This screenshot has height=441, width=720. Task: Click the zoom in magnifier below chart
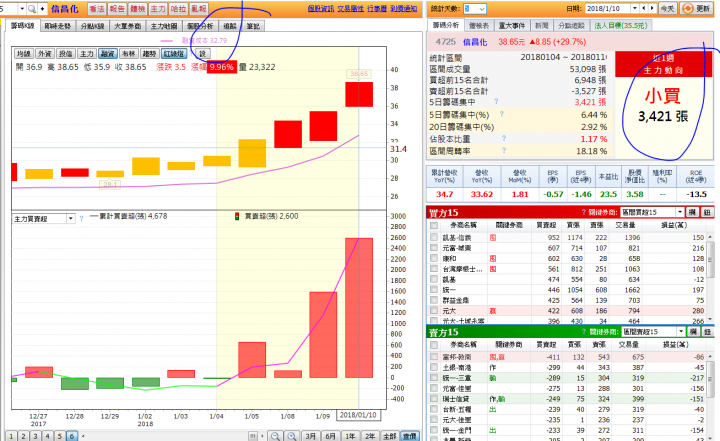291,436
